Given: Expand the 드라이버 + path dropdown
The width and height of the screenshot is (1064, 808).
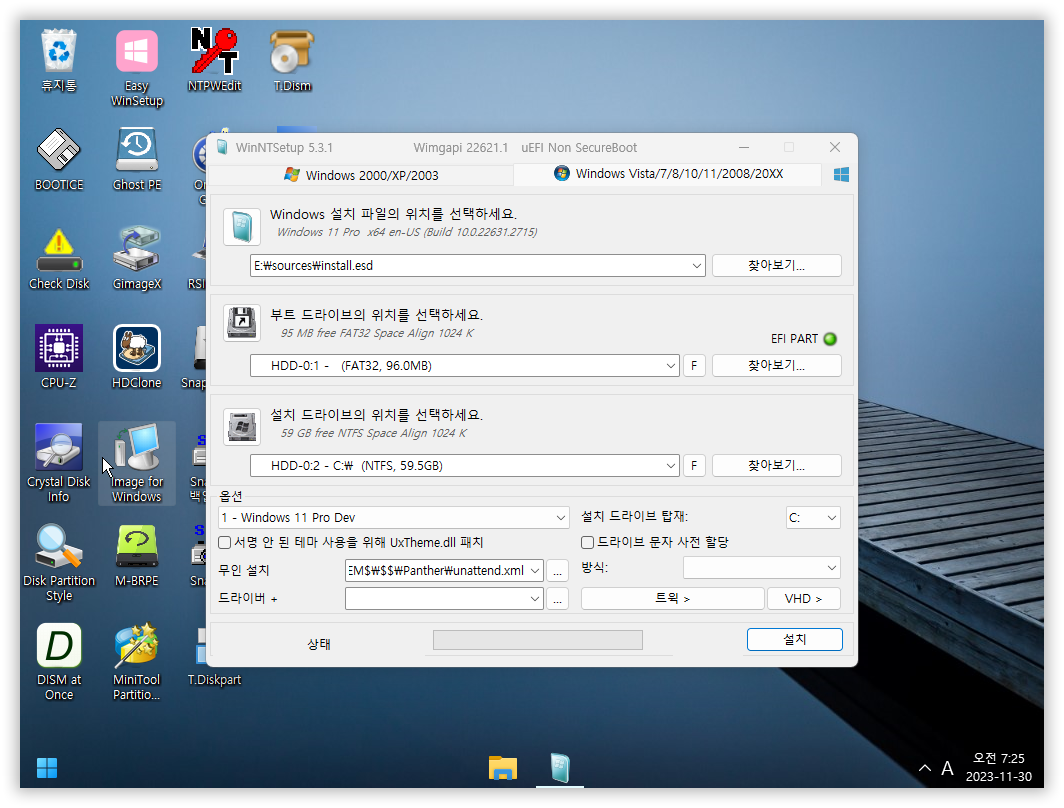Looking at the screenshot, I should tap(535, 598).
